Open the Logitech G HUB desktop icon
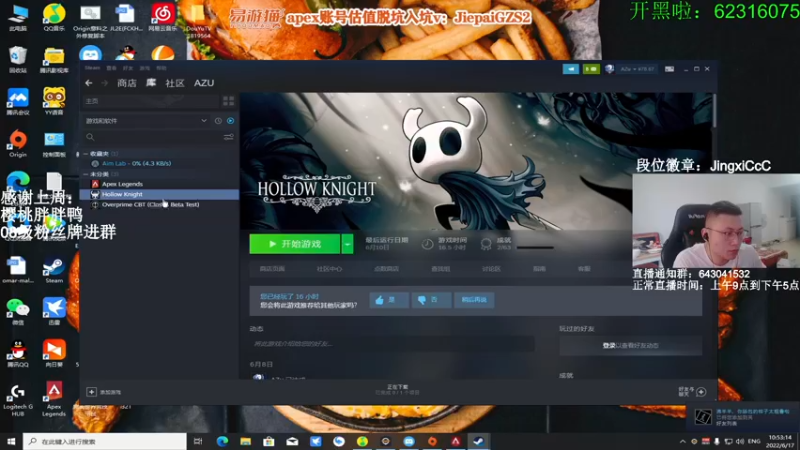The height and width of the screenshot is (450, 800). (18, 399)
